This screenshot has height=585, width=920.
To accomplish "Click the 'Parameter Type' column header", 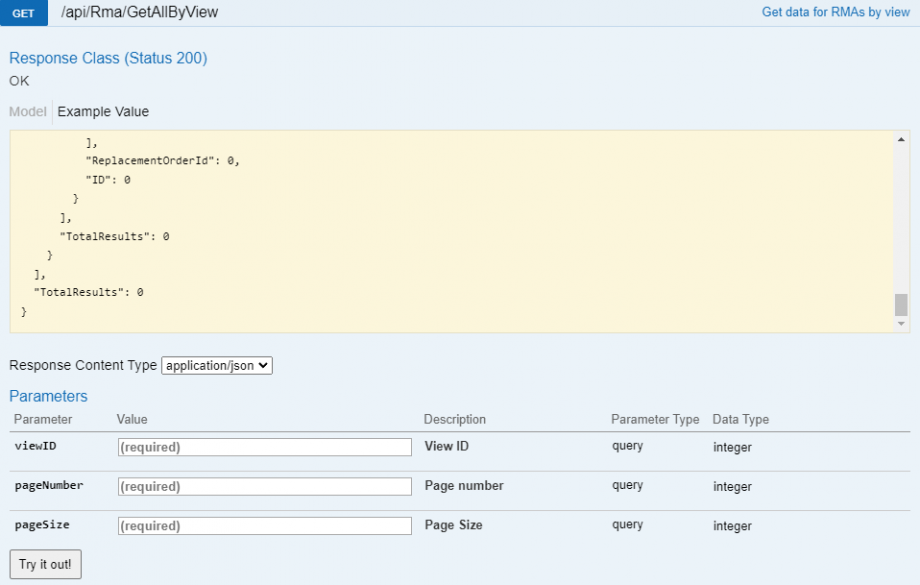I will coord(655,419).
